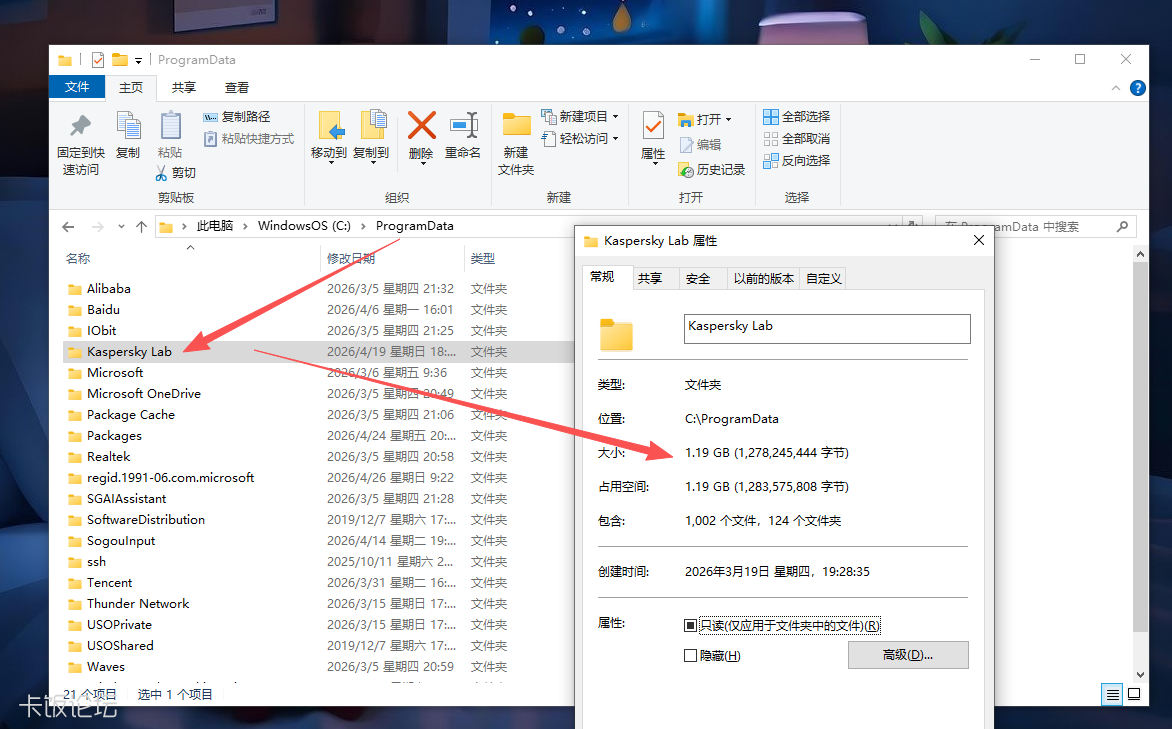Select the Baidu folder

[x=103, y=310]
